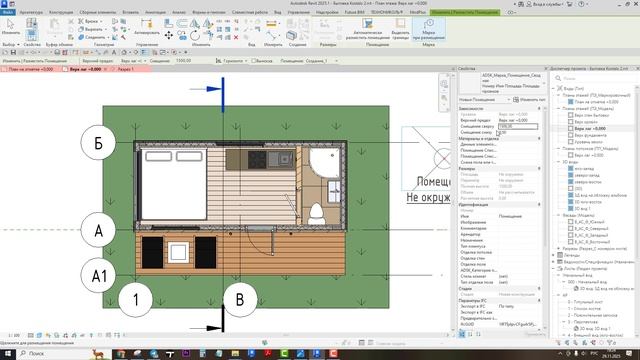This screenshot has width=640, height=360.
Task: Enable the Выноска leader checkbox
Action: [253, 61]
